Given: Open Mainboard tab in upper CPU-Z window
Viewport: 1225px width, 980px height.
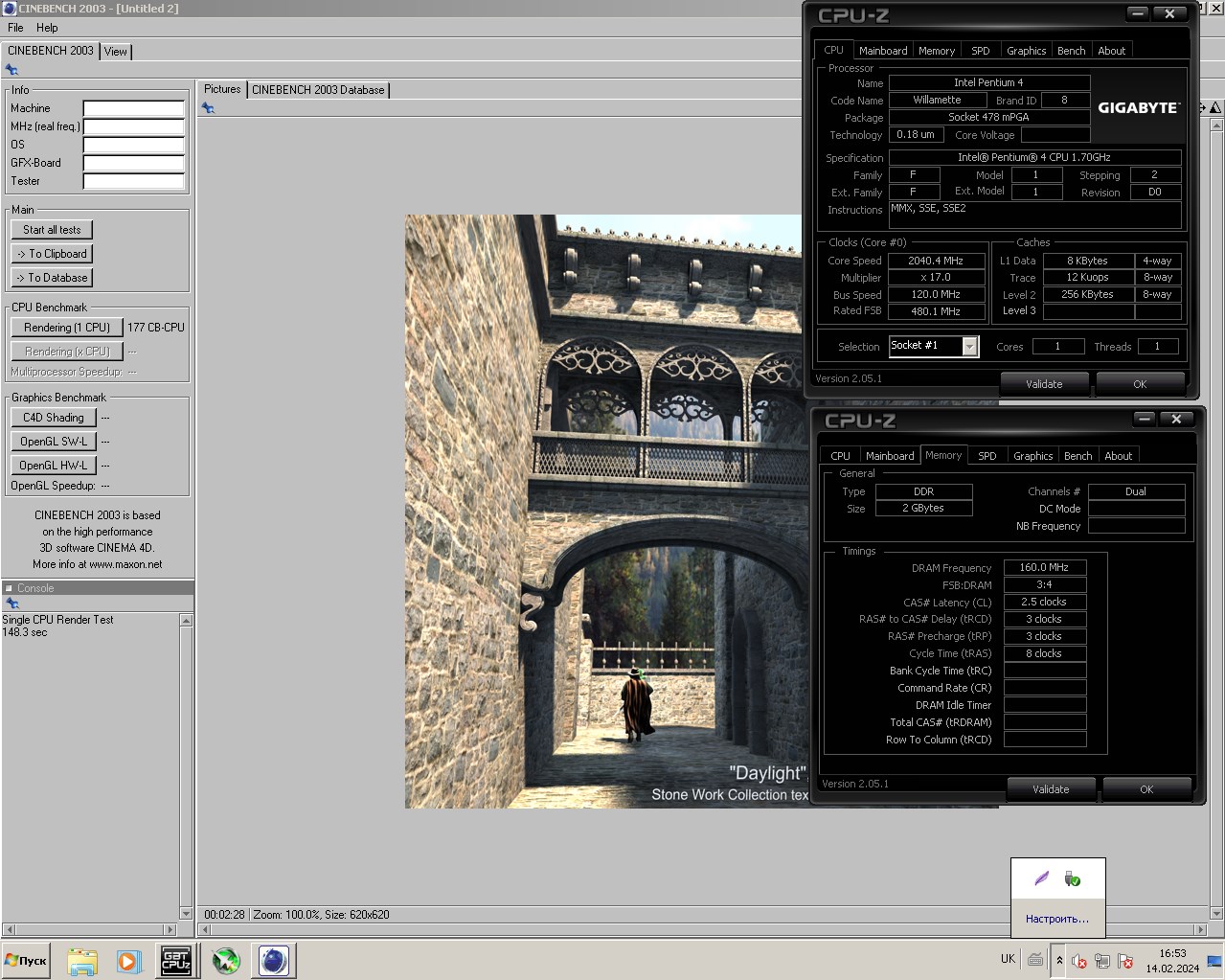Looking at the screenshot, I should tap(883, 51).
